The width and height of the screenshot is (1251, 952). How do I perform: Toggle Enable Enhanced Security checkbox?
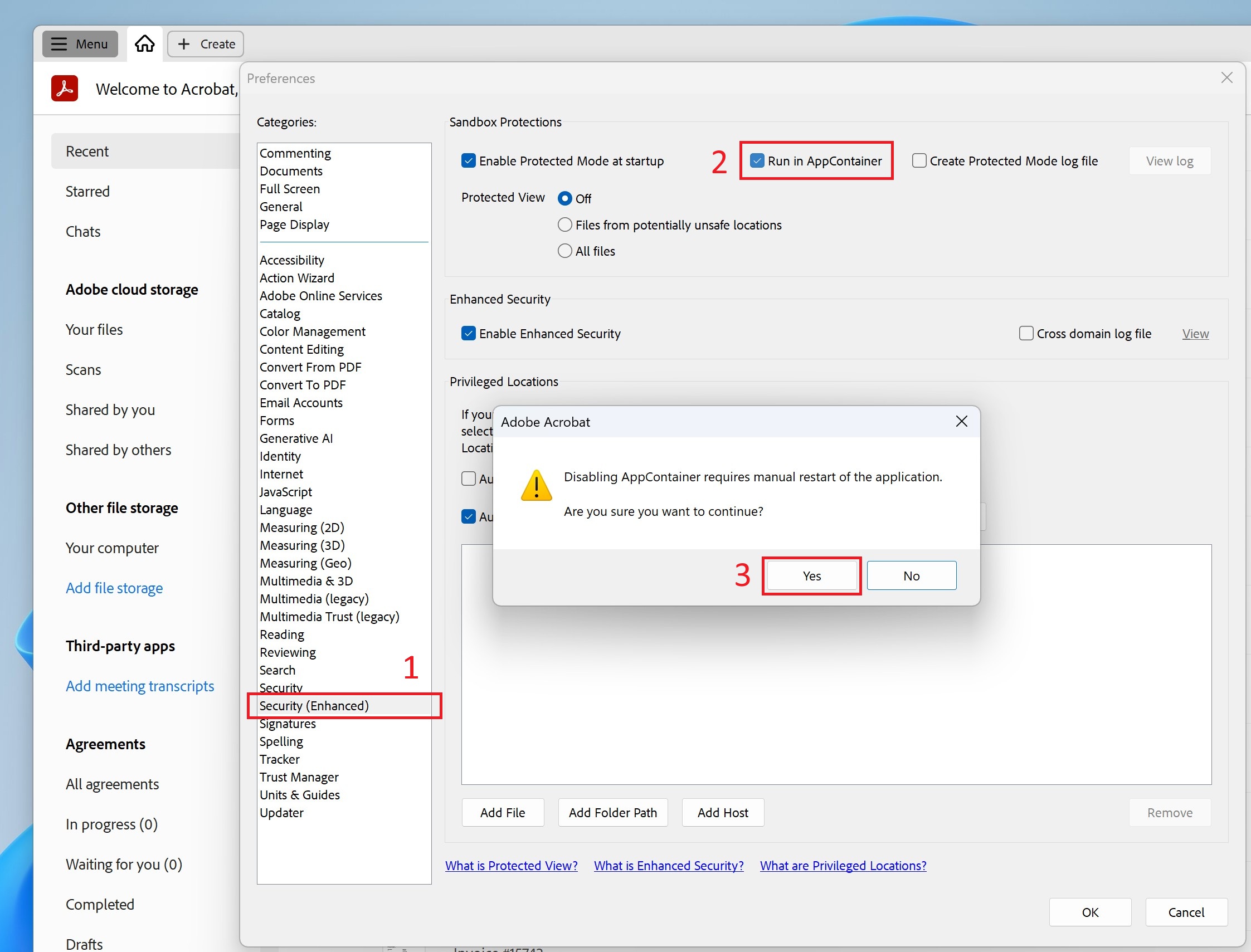click(x=468, y=333)
